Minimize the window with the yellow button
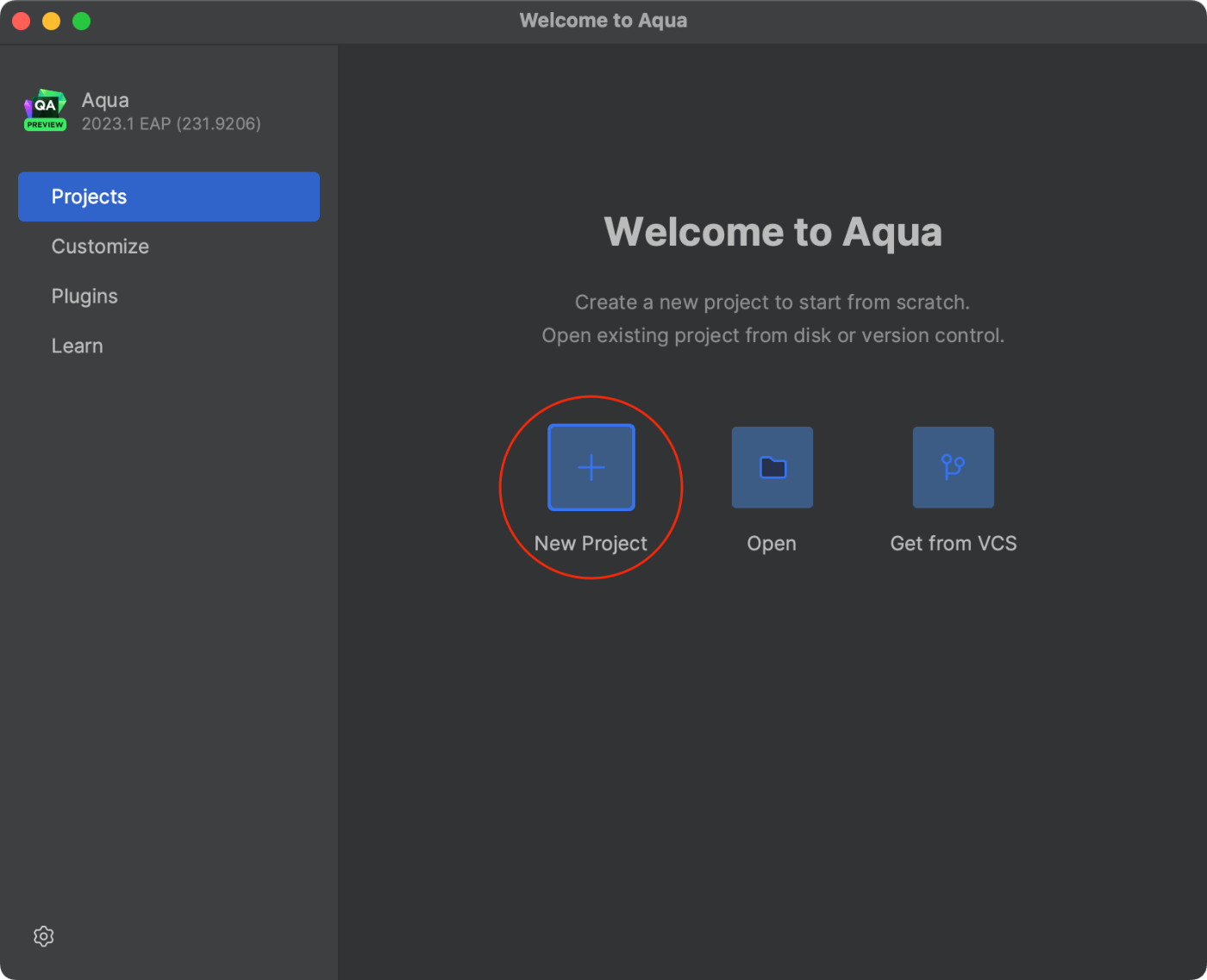1207x980 pixels. pyautogui.click(x=52, y=22)
